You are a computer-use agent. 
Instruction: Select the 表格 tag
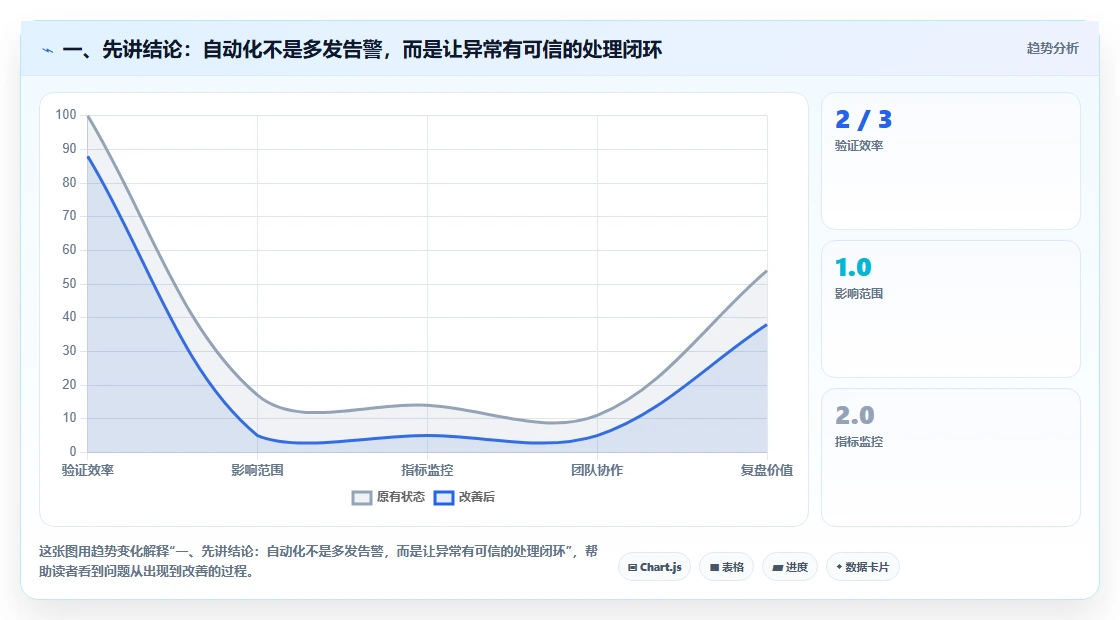coord(726,567)
